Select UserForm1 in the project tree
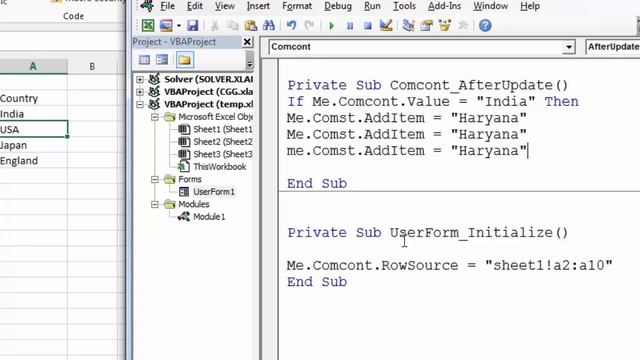640x360 pixels. 214,191
